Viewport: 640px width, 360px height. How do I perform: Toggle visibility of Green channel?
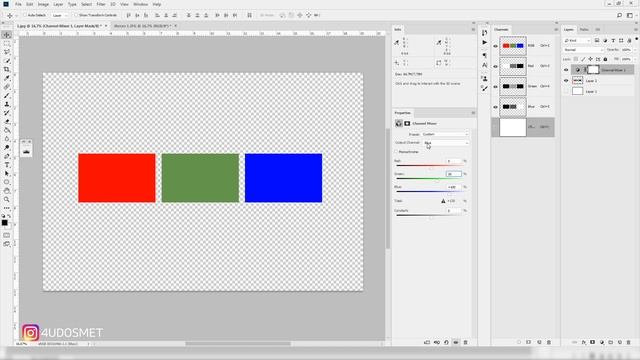pos(496,87)
